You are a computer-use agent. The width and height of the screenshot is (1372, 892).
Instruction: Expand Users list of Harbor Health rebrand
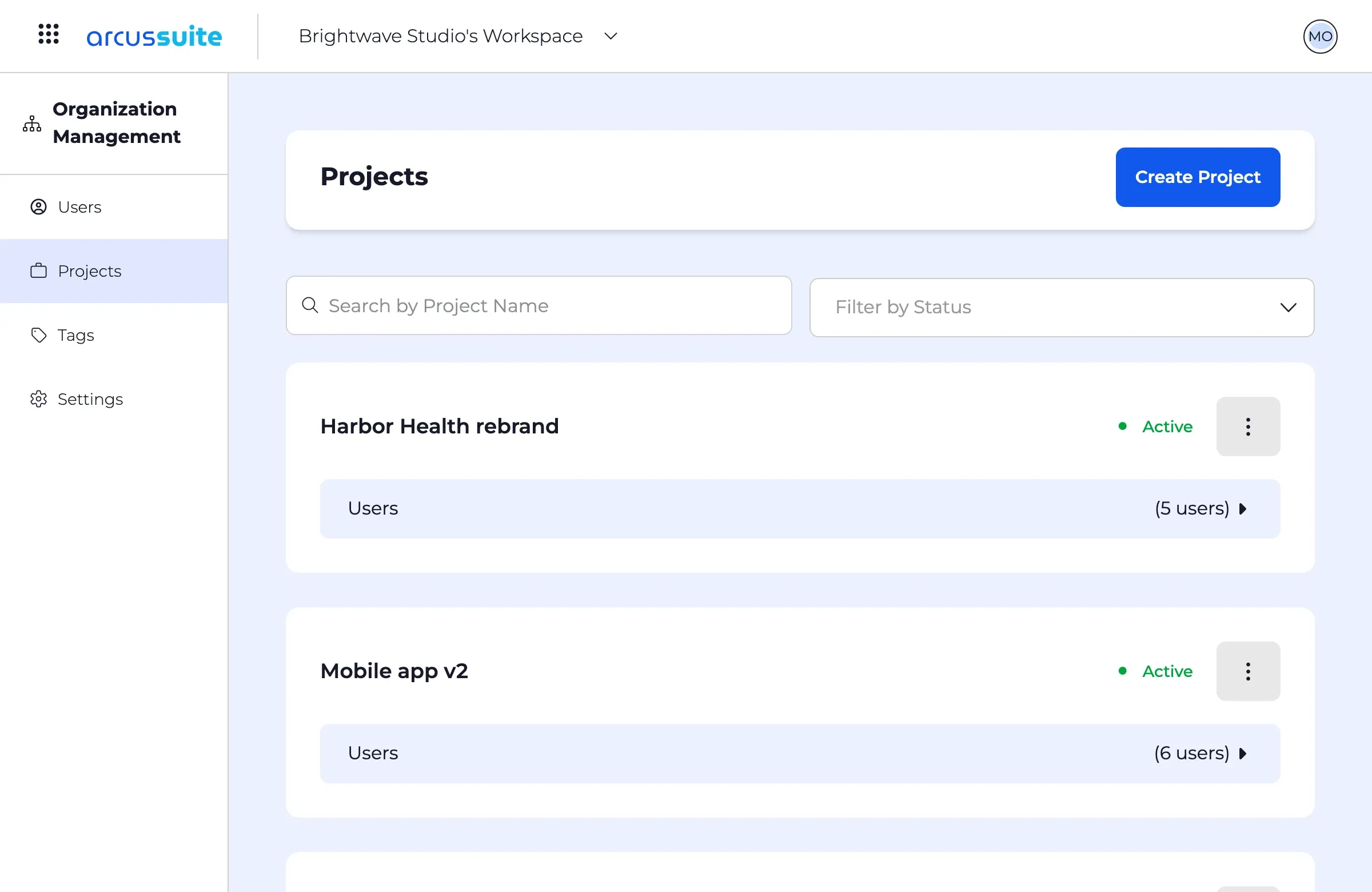800,508
